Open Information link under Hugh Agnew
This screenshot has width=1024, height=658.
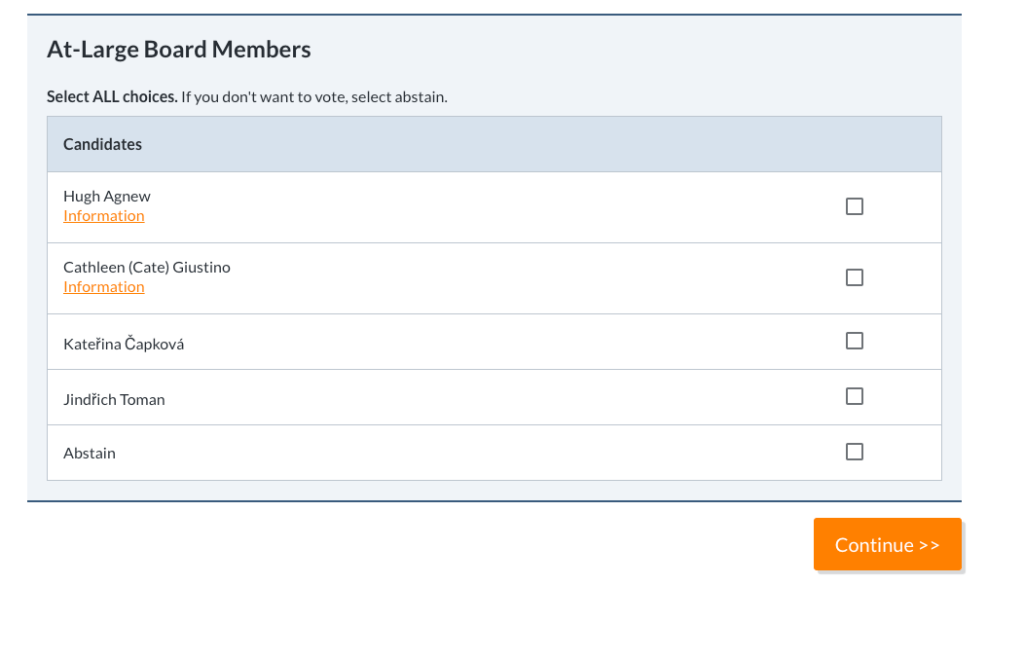click(x=103, y=216)
